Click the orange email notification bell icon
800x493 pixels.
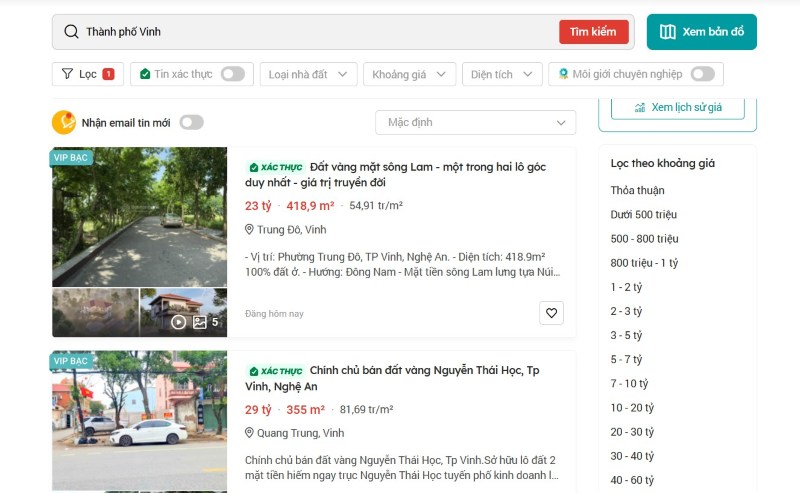(x=64, y=122)
